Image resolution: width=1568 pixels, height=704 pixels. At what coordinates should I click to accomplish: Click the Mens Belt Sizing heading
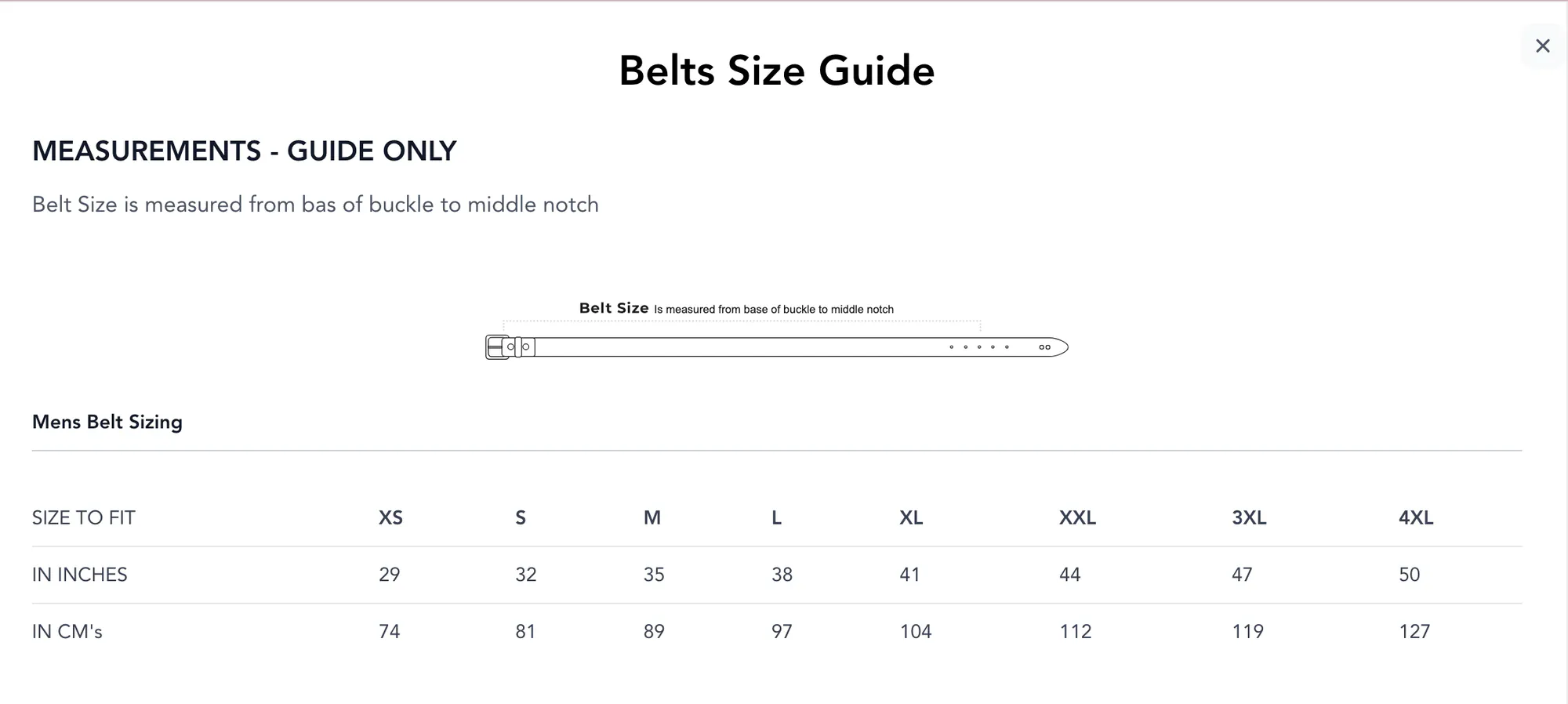pyautogui.click(x=107, y=422)
